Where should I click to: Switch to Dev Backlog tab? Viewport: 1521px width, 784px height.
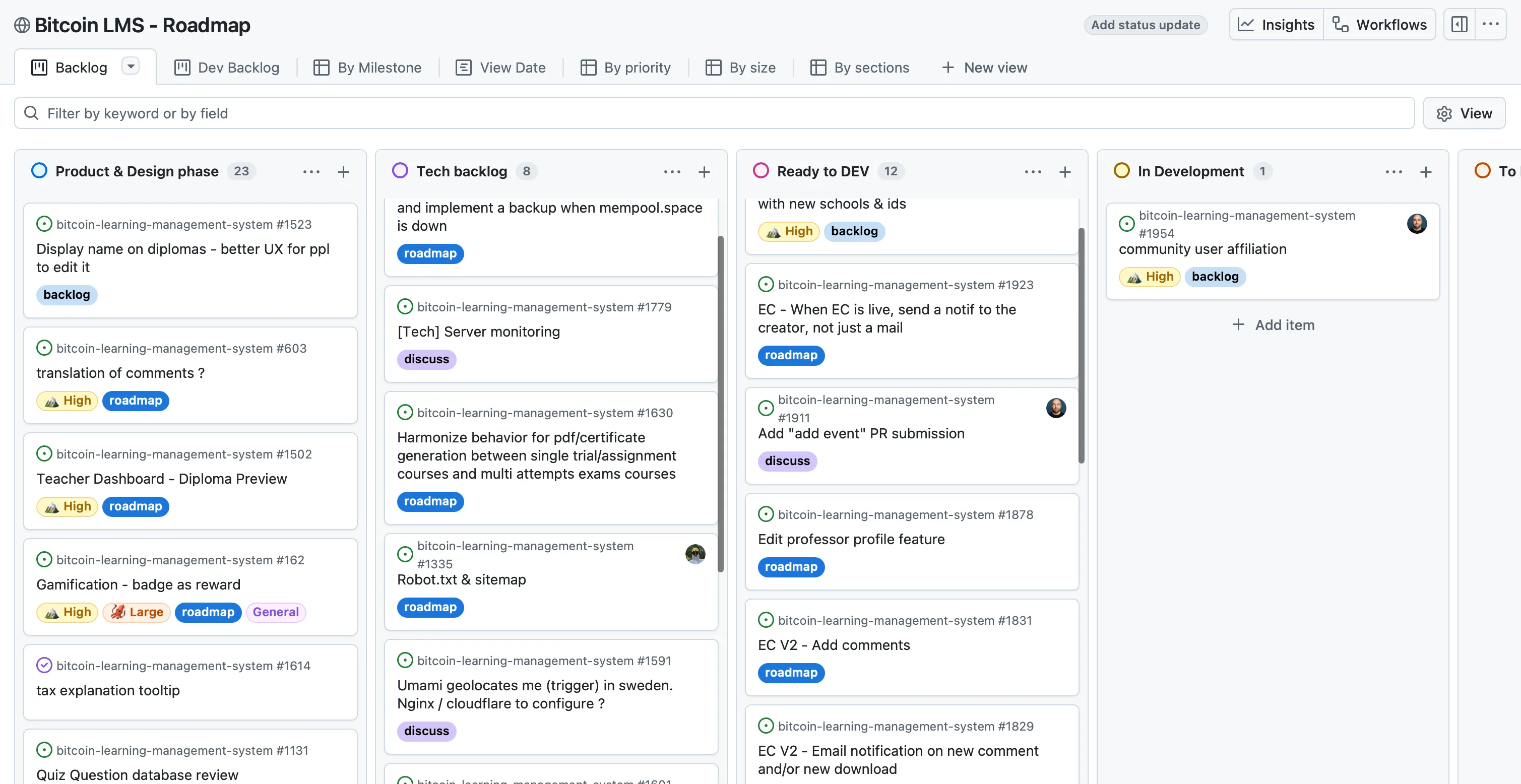coord(227,68)
